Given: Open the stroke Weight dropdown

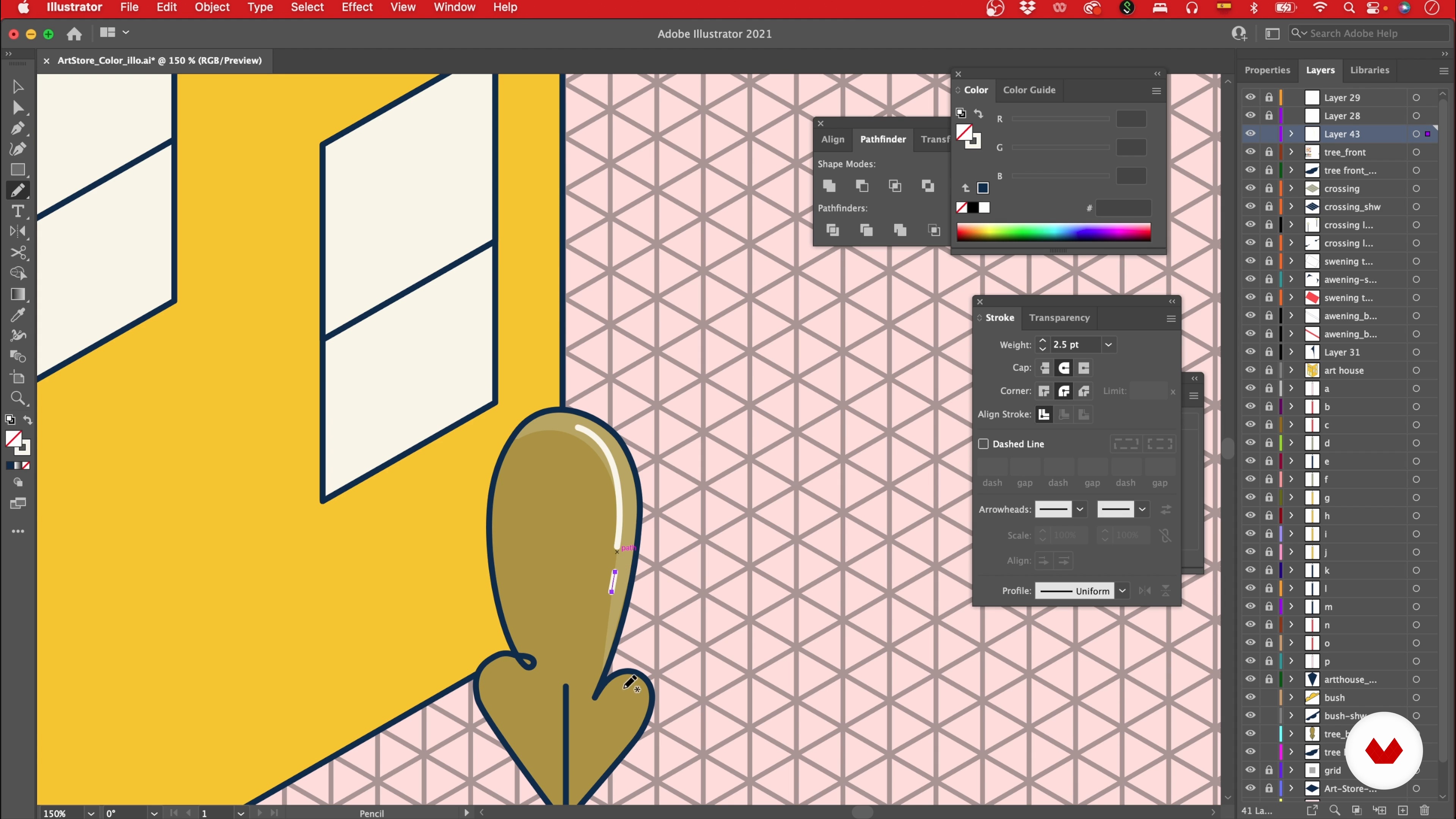Looking at the screenshot, I should (x=1108, y=345).
